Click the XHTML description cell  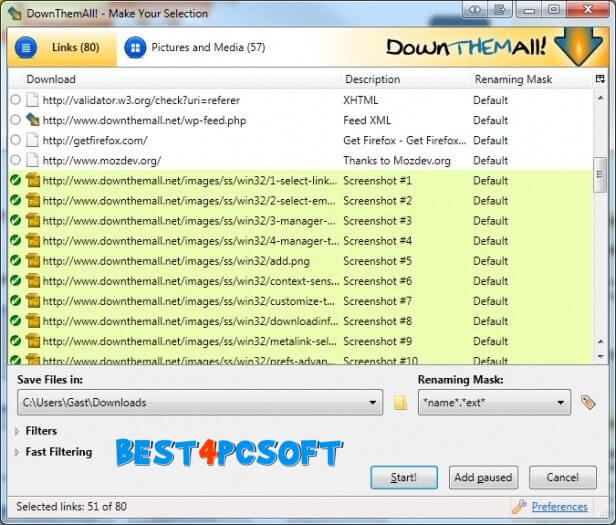(x=361, y=100)
